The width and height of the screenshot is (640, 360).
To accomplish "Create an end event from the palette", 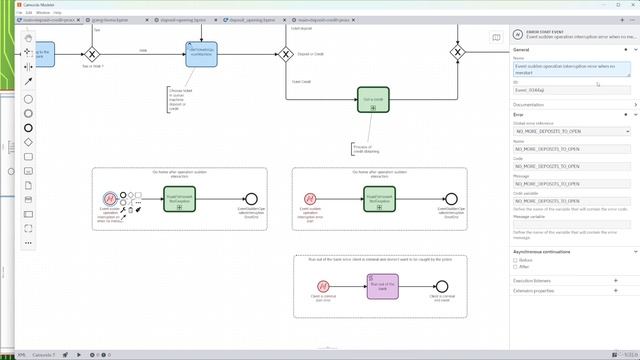I will (x=28, y=128).
